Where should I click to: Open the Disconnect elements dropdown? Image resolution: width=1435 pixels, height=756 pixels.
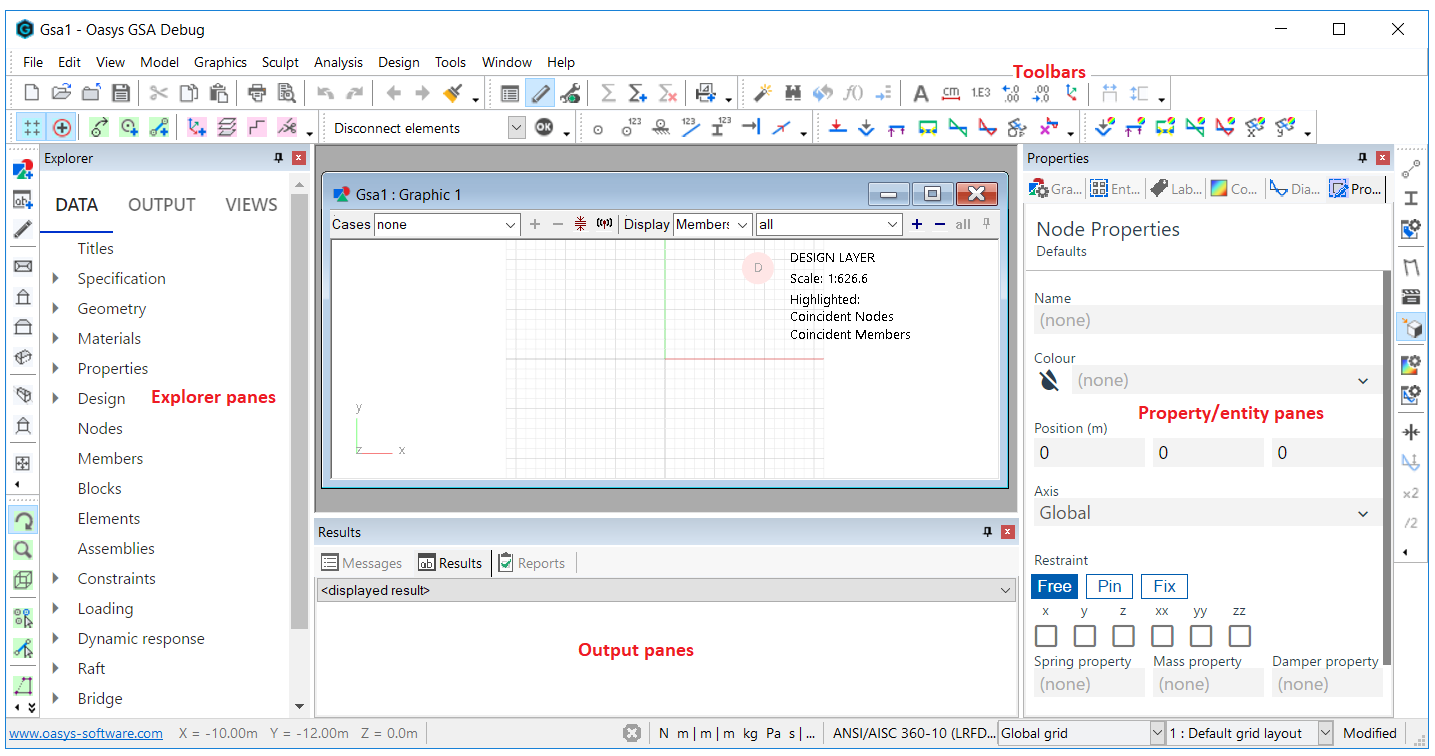pos(516,127)
